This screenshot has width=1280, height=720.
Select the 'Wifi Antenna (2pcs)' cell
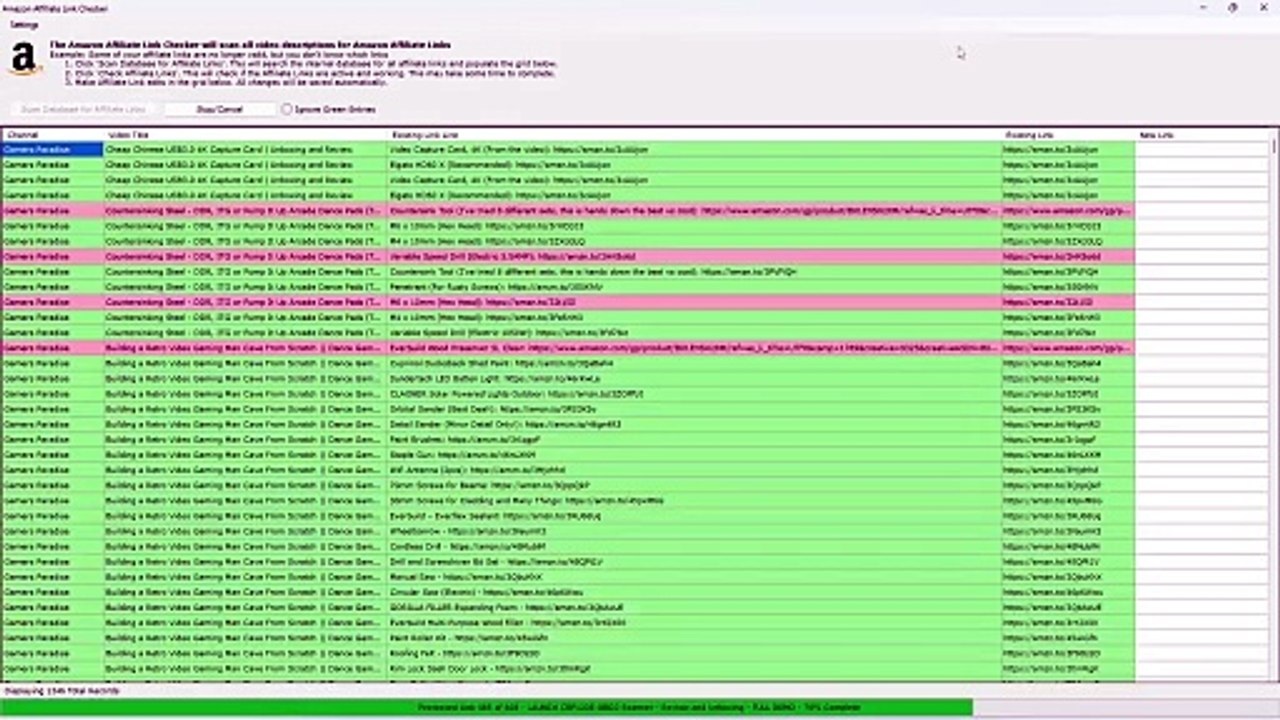(695, 470)
